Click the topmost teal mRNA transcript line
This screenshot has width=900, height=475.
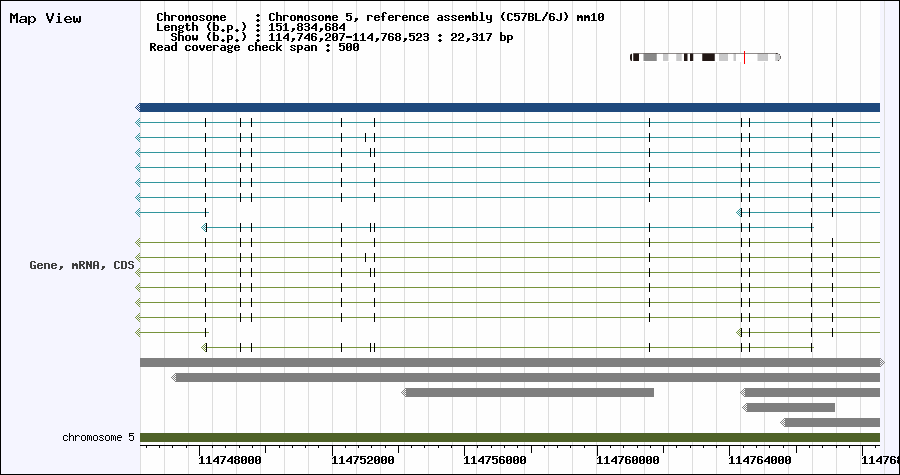[507, 122]
